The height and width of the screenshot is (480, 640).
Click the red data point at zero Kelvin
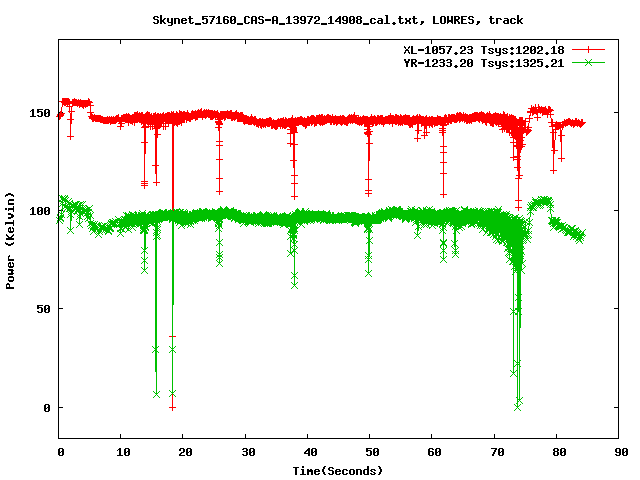(x=173, y=408)
